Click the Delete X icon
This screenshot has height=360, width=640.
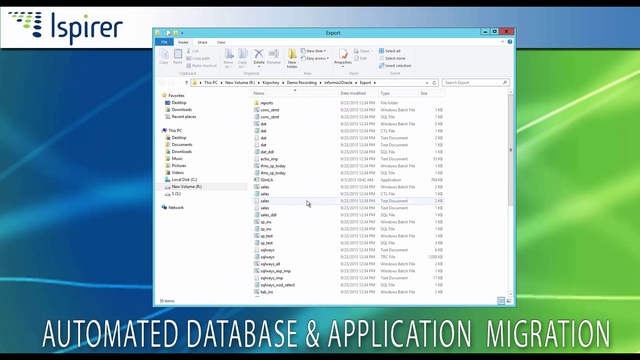pyautogui.click(x=259, y=53)
